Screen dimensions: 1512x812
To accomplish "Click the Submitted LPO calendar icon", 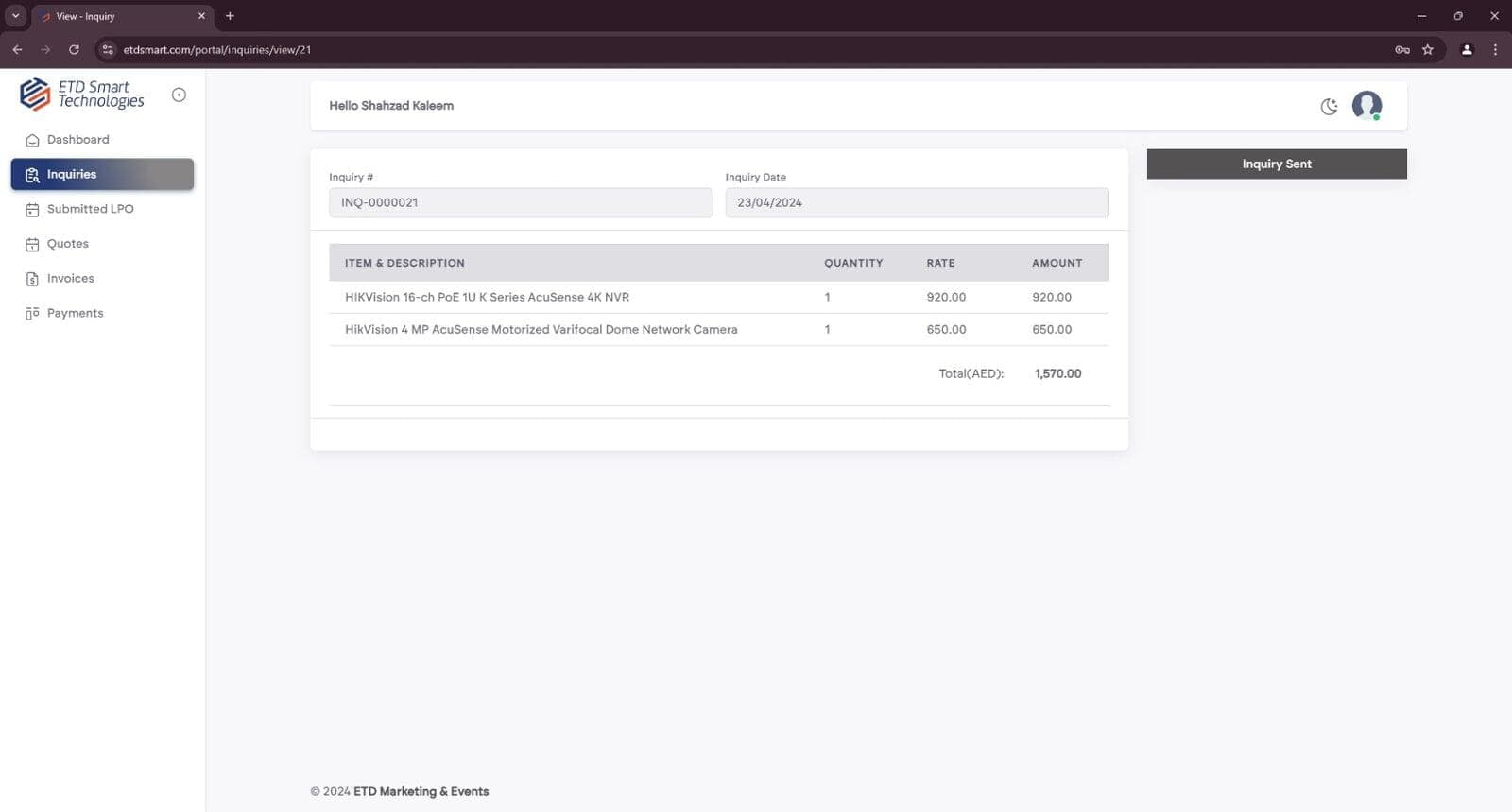I will pyautogui.click(x=32, y=210).
